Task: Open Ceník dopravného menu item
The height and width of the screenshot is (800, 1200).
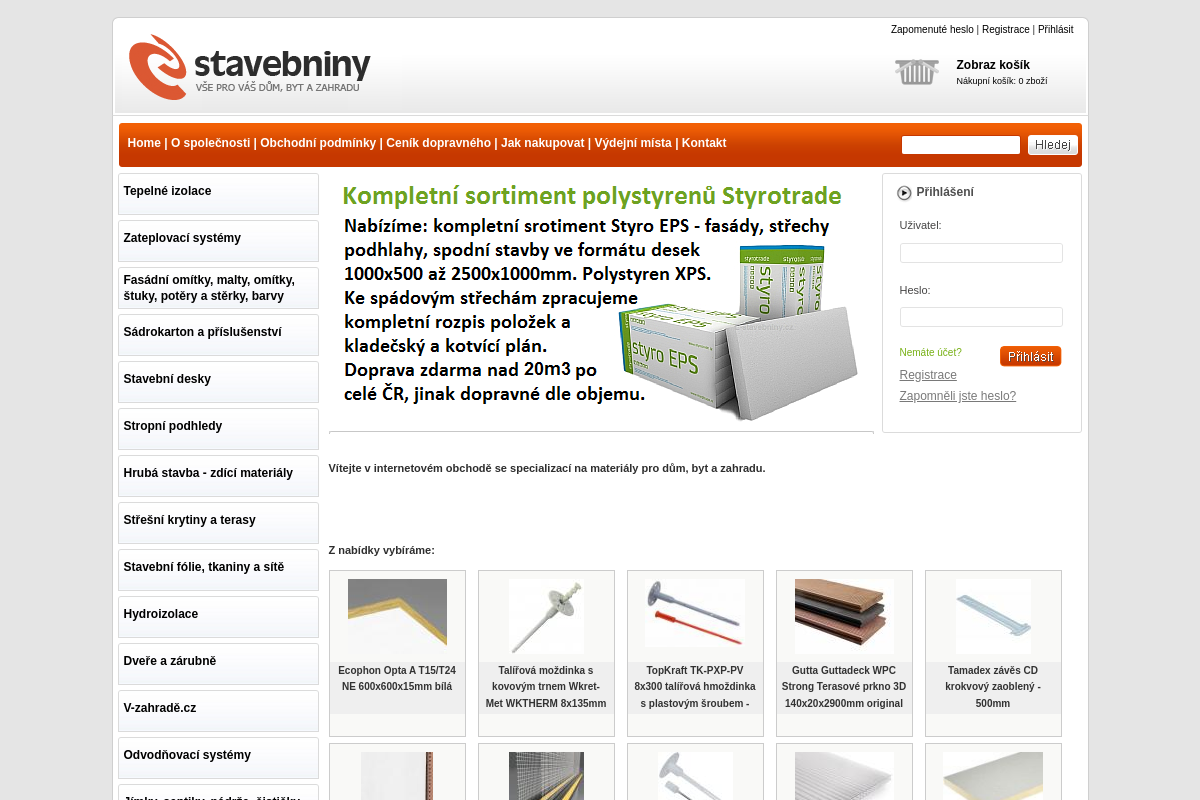Action: pyautogui.click(x=438, y=143)
